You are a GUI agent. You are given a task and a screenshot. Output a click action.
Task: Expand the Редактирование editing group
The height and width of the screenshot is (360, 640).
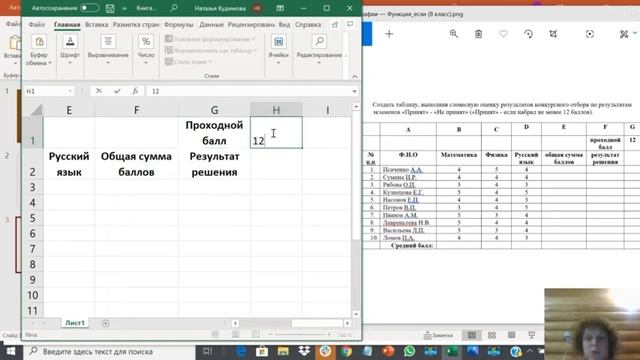[x=319, y=50]
